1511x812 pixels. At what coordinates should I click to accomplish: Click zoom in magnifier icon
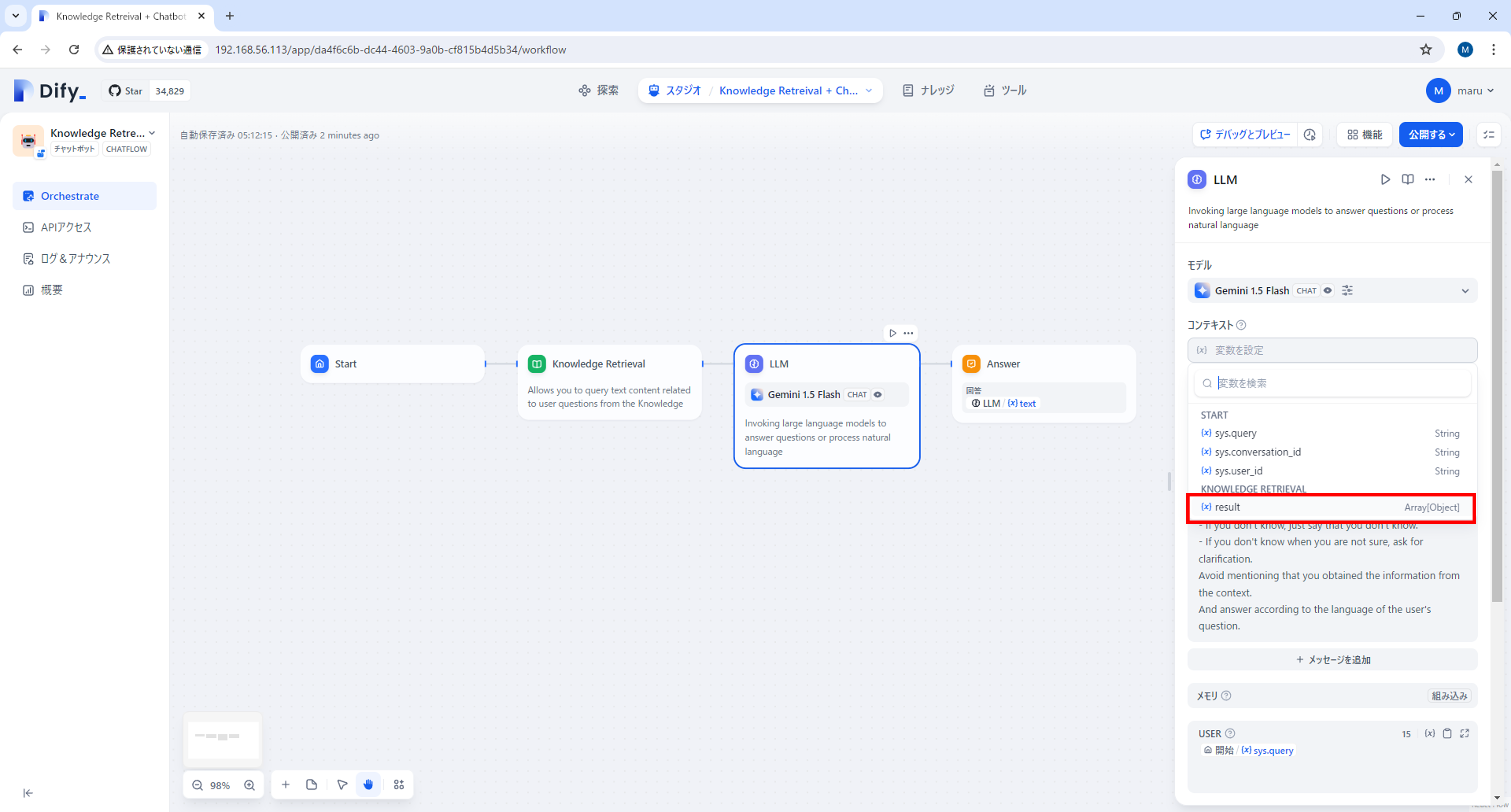(x=249, y=785)
